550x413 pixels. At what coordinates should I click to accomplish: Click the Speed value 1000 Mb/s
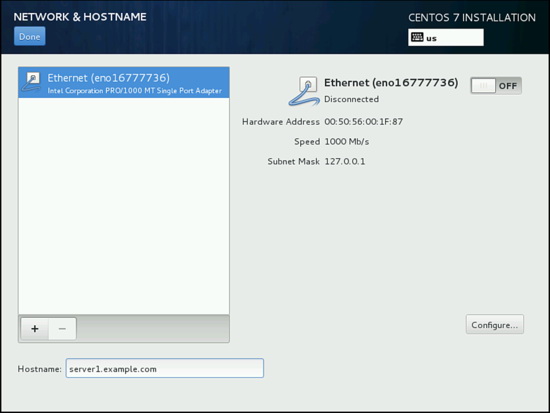tap(347, 142)
